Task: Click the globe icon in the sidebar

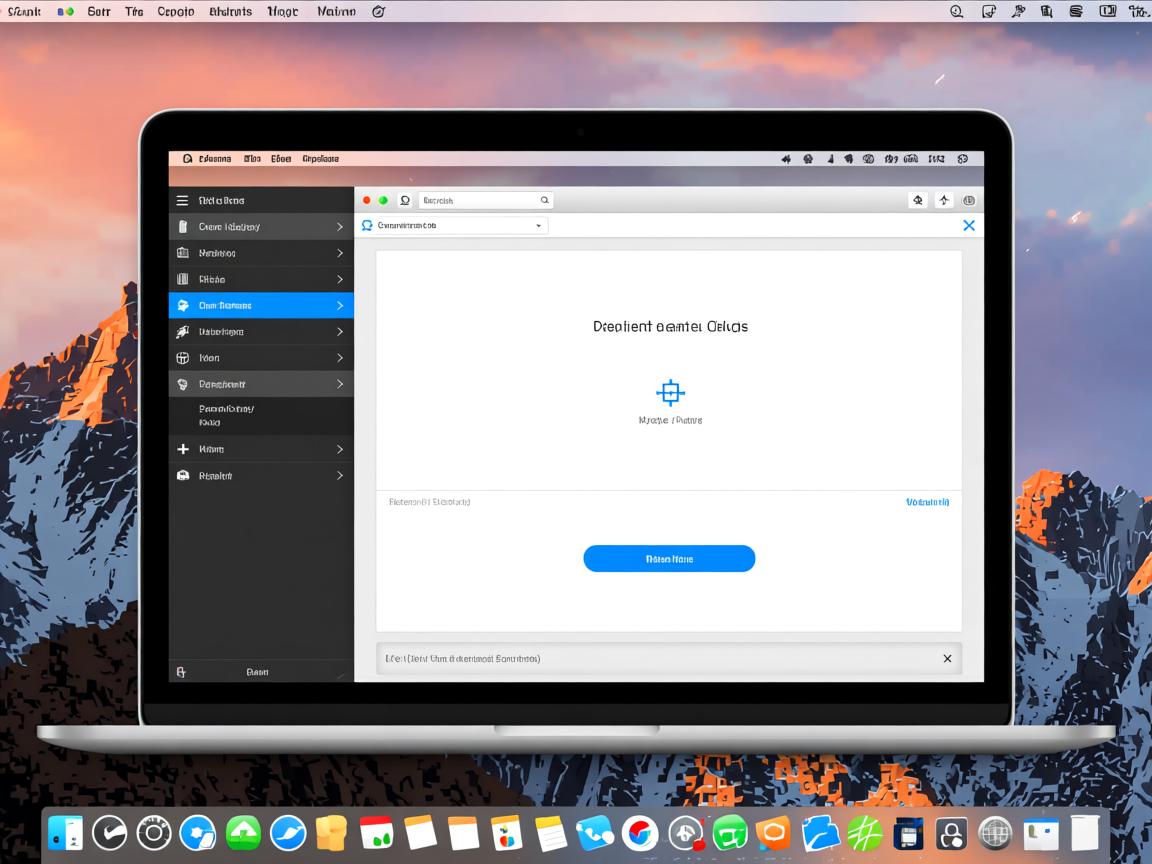Action: pos(182,358)
